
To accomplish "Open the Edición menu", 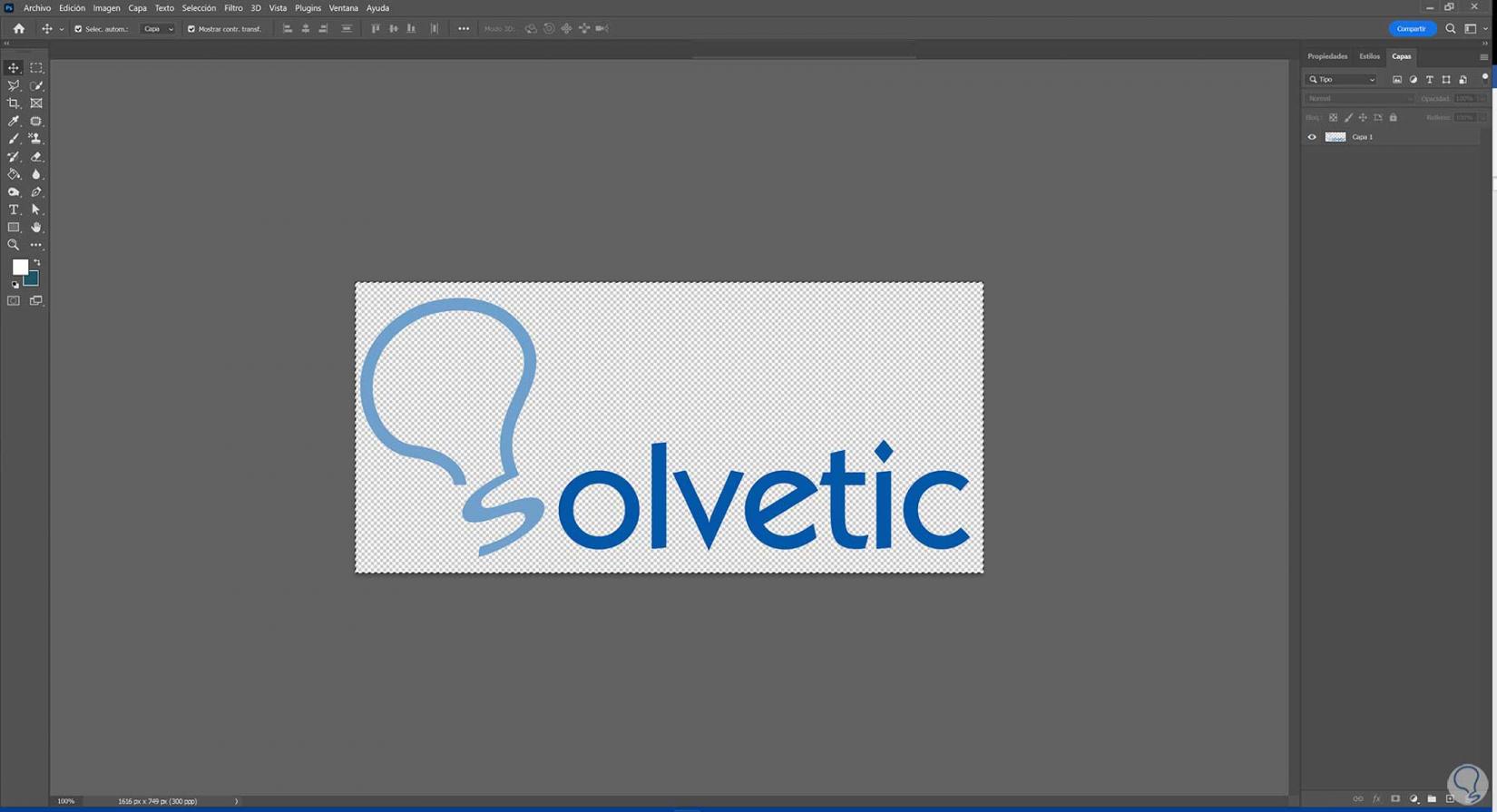I will click(x=72, y=8).
